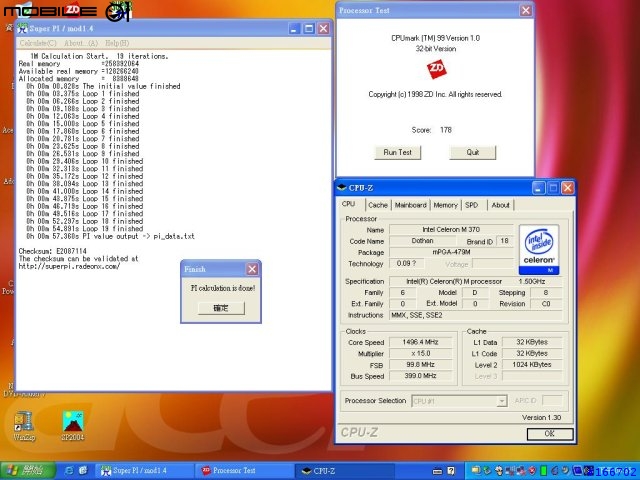Click OK in the CPU-Z window
640x480 pixels.
pyautogui.click(x=550, y=433)
